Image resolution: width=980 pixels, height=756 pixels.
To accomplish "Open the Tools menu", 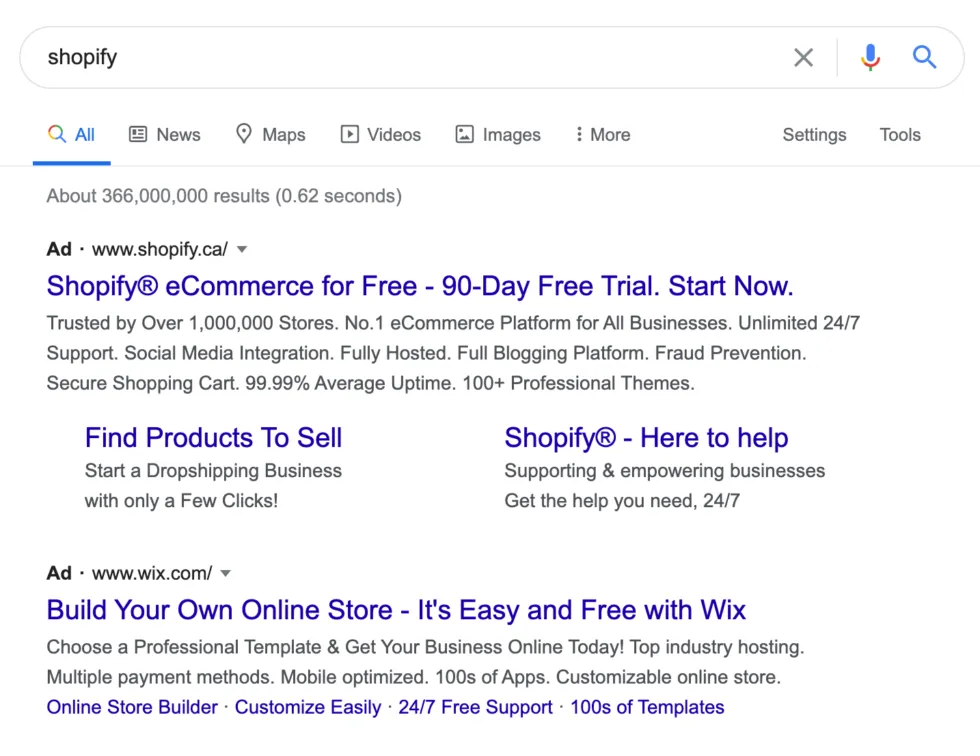I will tap(899, 134).
